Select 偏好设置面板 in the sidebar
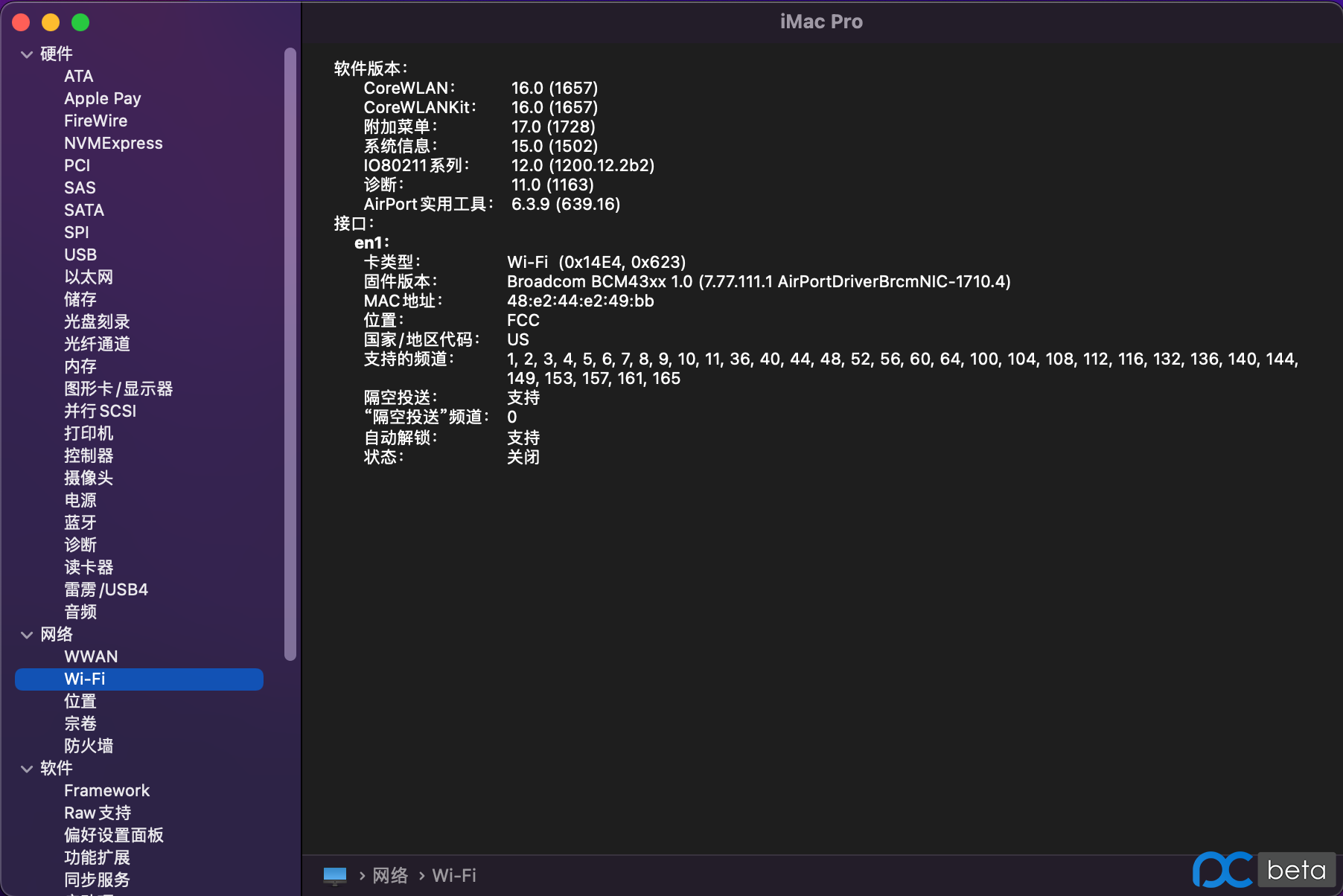 coord(114,835)
